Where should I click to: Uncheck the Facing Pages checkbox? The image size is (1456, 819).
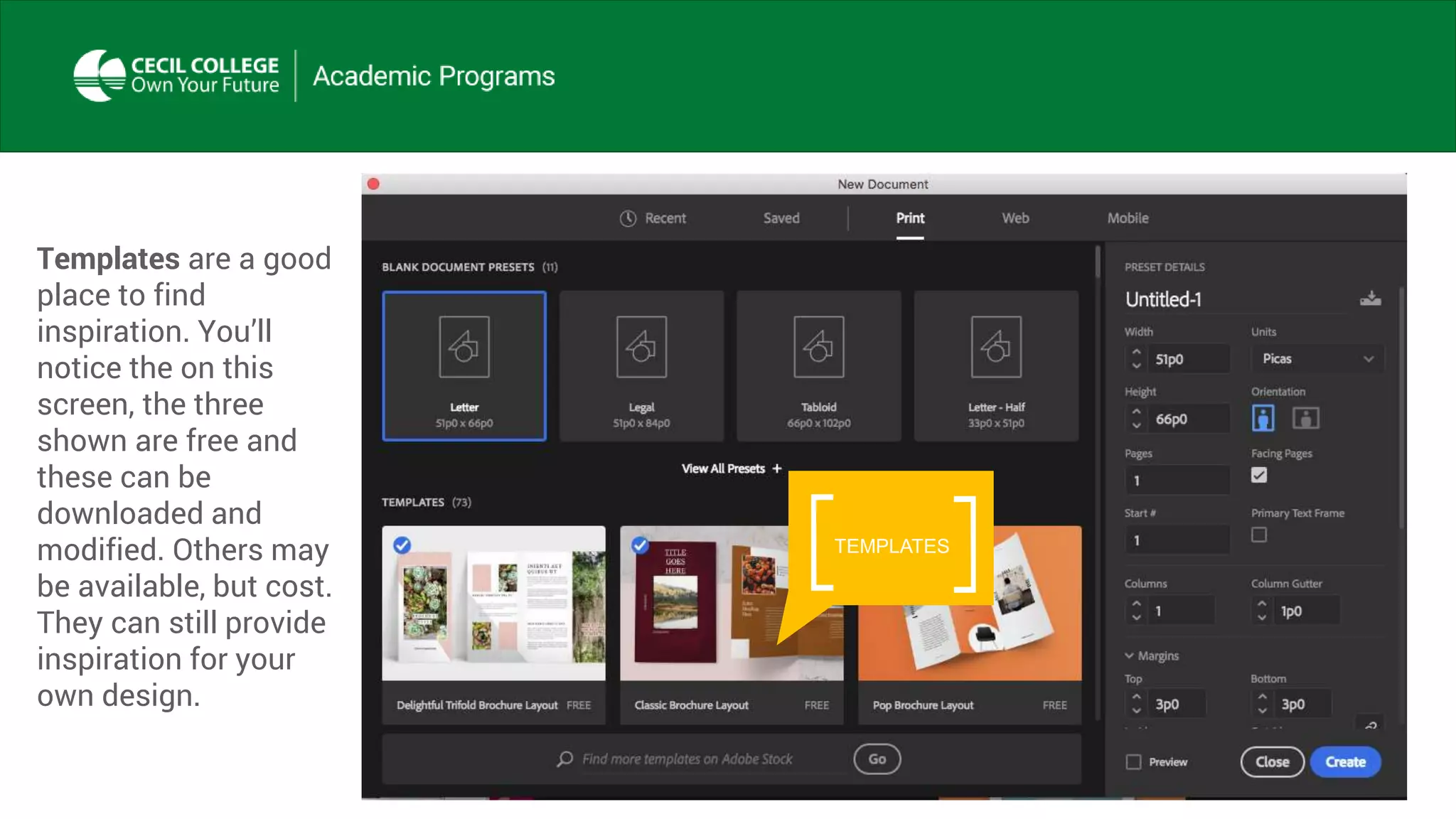[1259, 475]
